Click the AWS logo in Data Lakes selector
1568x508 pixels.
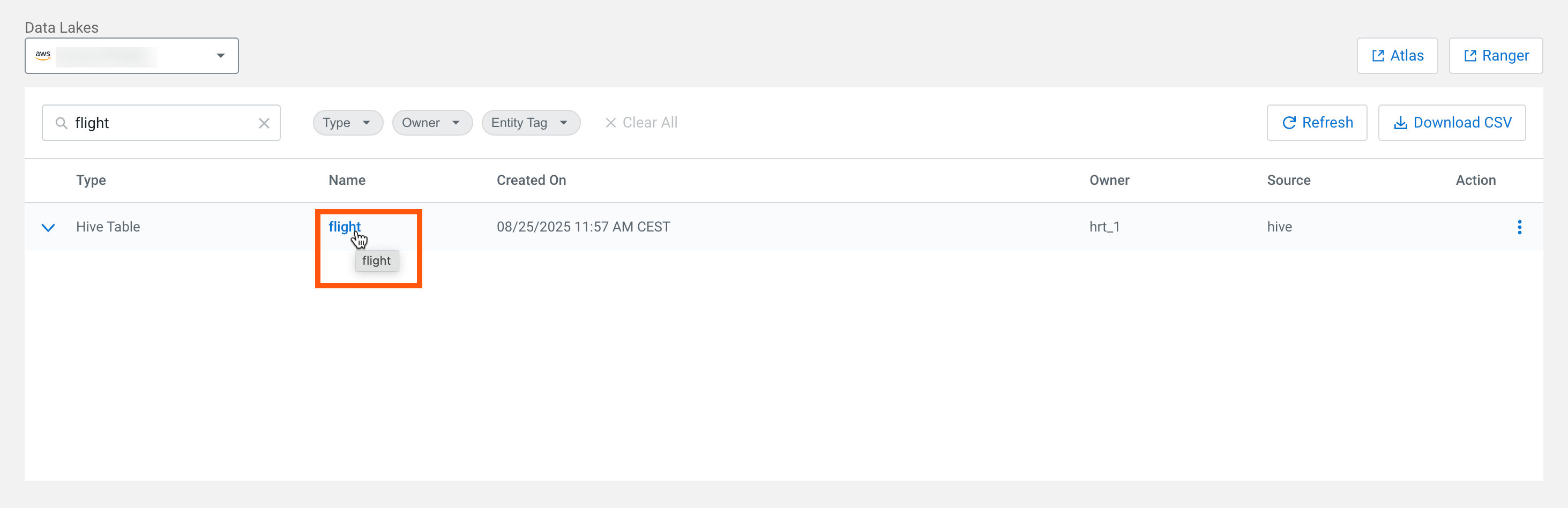(x=43, y=55)
